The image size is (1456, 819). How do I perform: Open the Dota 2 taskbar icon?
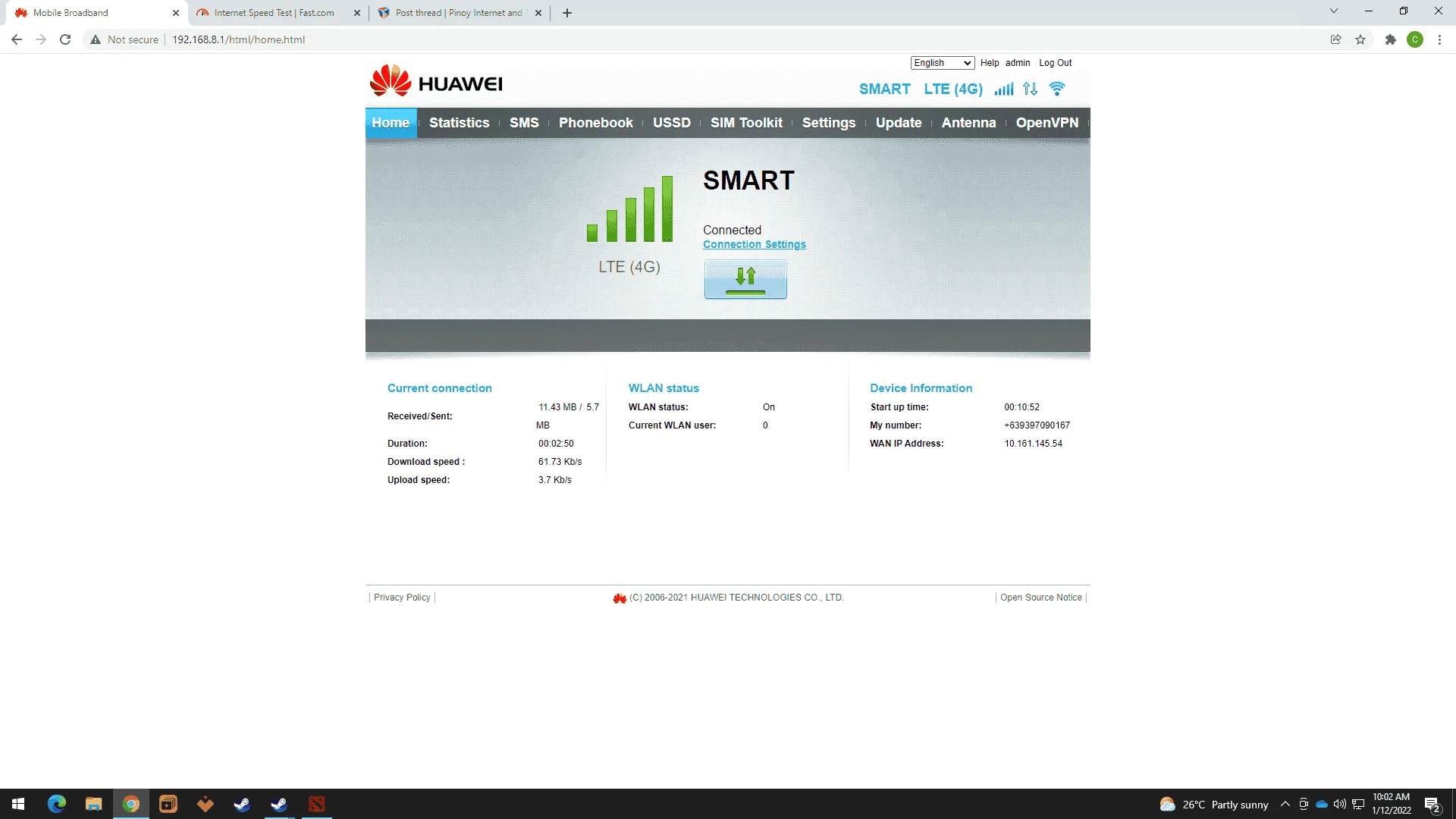(317, 804)
